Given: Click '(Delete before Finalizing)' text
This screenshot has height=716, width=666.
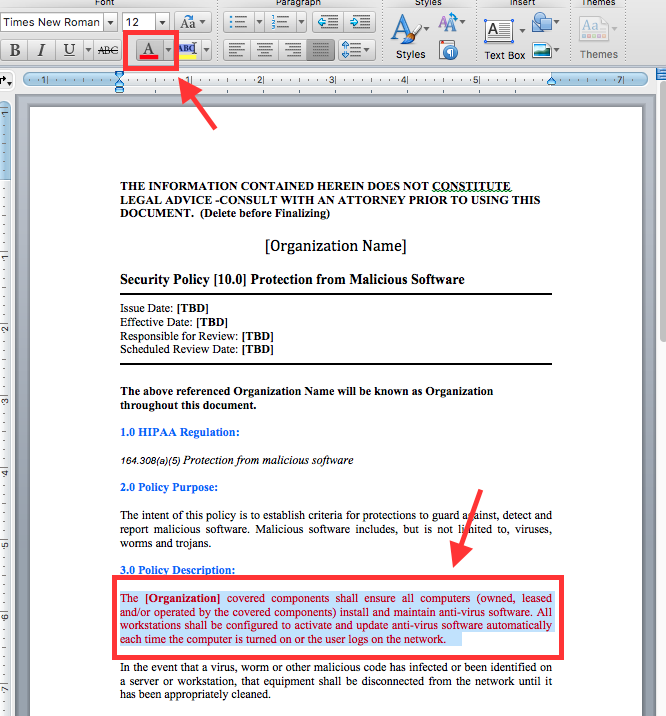Looking at the screenshot, I should point(265,213).
